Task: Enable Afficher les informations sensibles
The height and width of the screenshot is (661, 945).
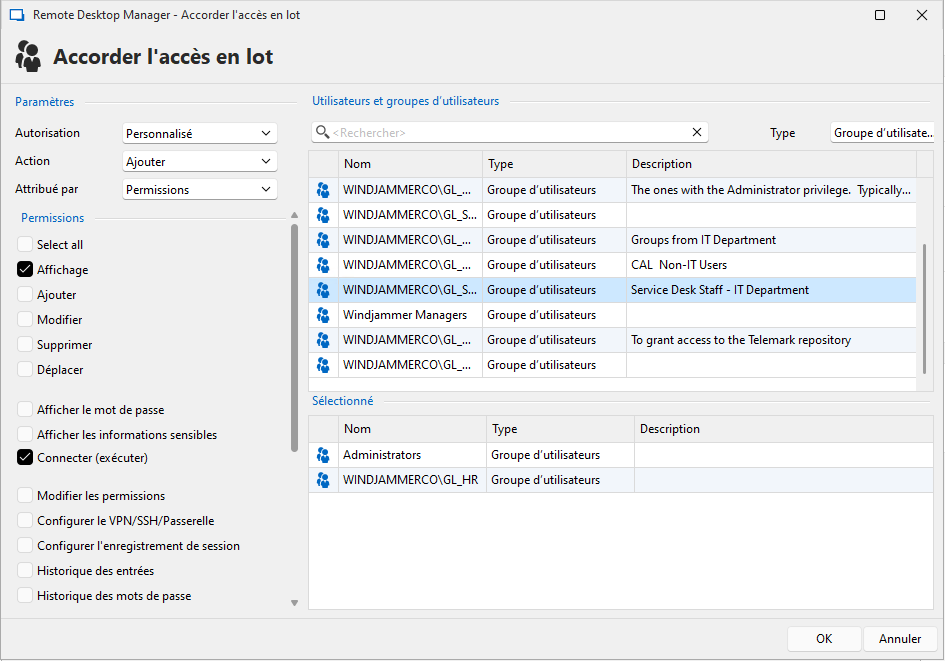Action: (x=25, y=434)
